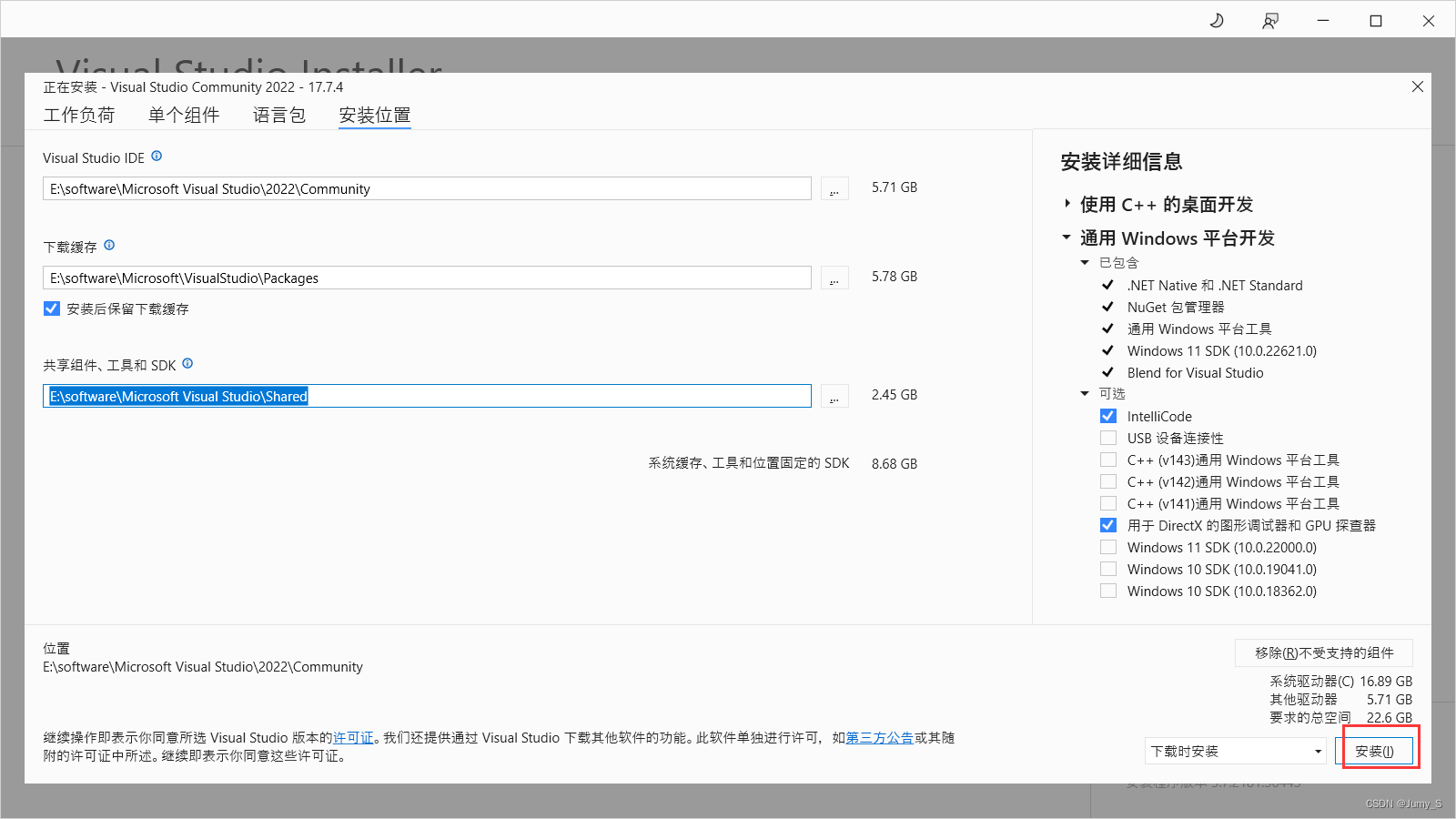
Task: Click info icon beside 共享组件、工具和 SDK
Action: coord(187,364)
